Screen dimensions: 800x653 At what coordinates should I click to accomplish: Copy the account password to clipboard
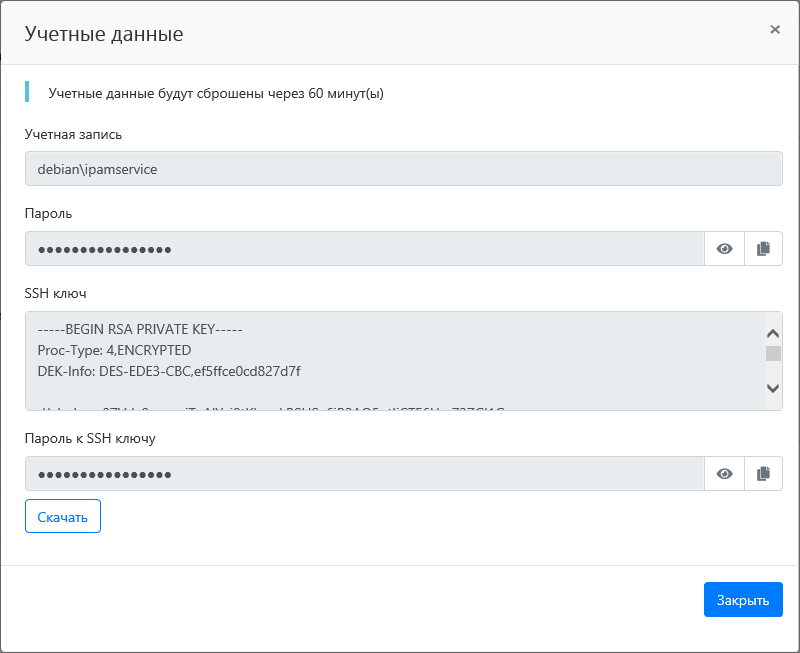click(763, 249)
